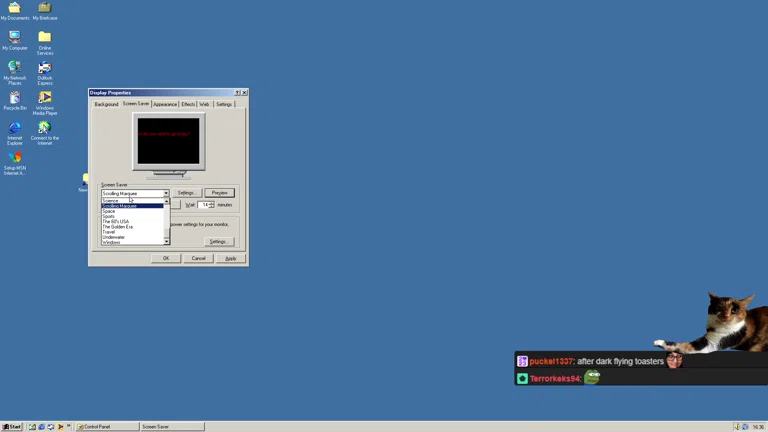This screenshot has width=768, height=432.
Task: Open the Recycle Bin icon
Action: (x=14, y=98)
